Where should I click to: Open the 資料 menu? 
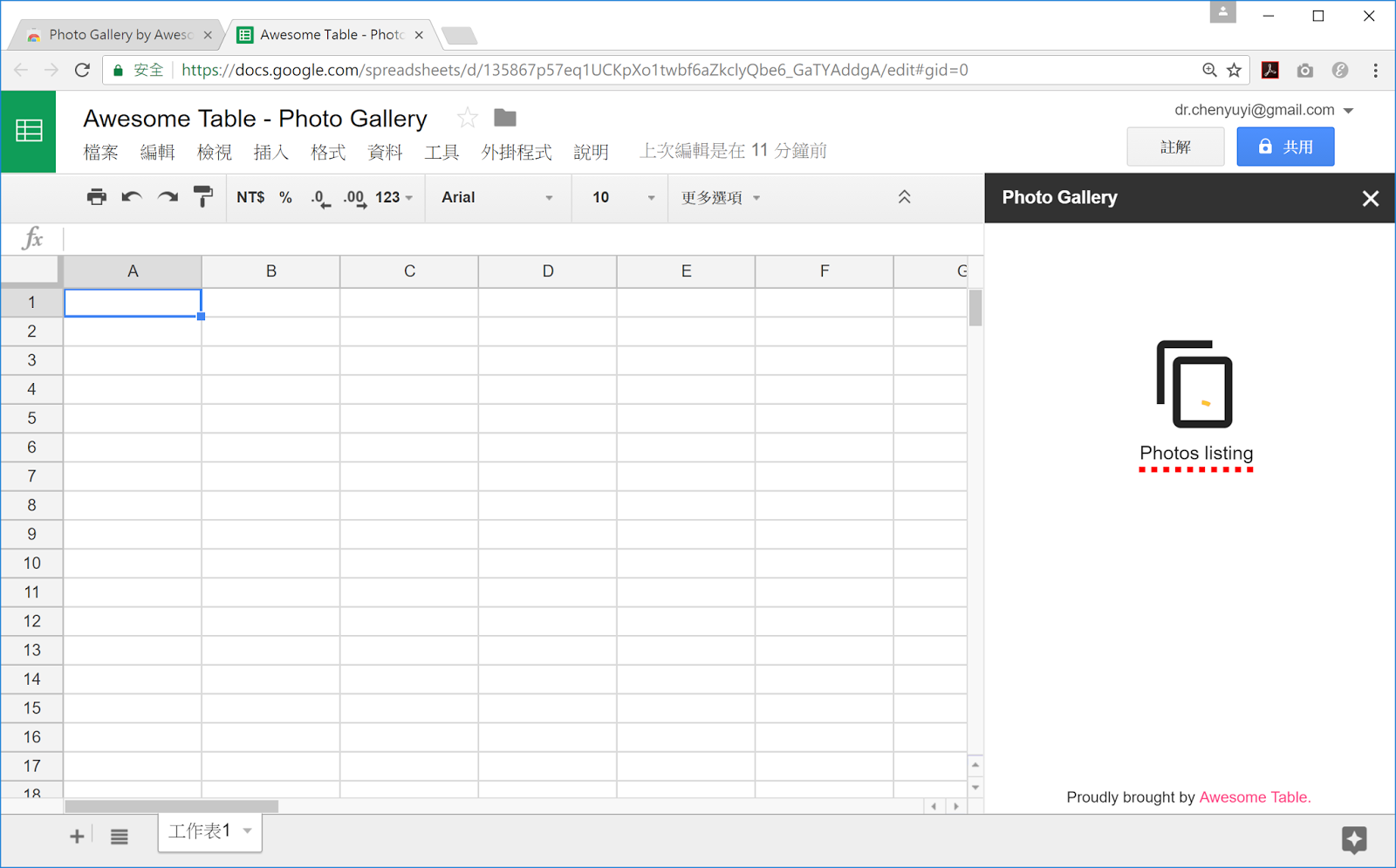coord(385,152)
